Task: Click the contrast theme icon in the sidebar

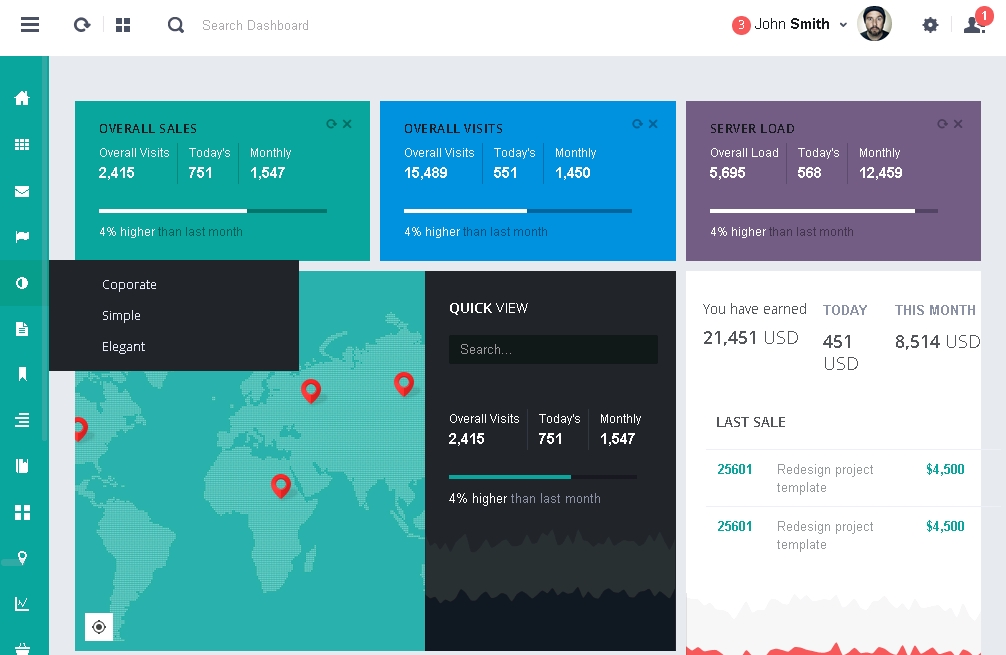Action: pos(22,283)
